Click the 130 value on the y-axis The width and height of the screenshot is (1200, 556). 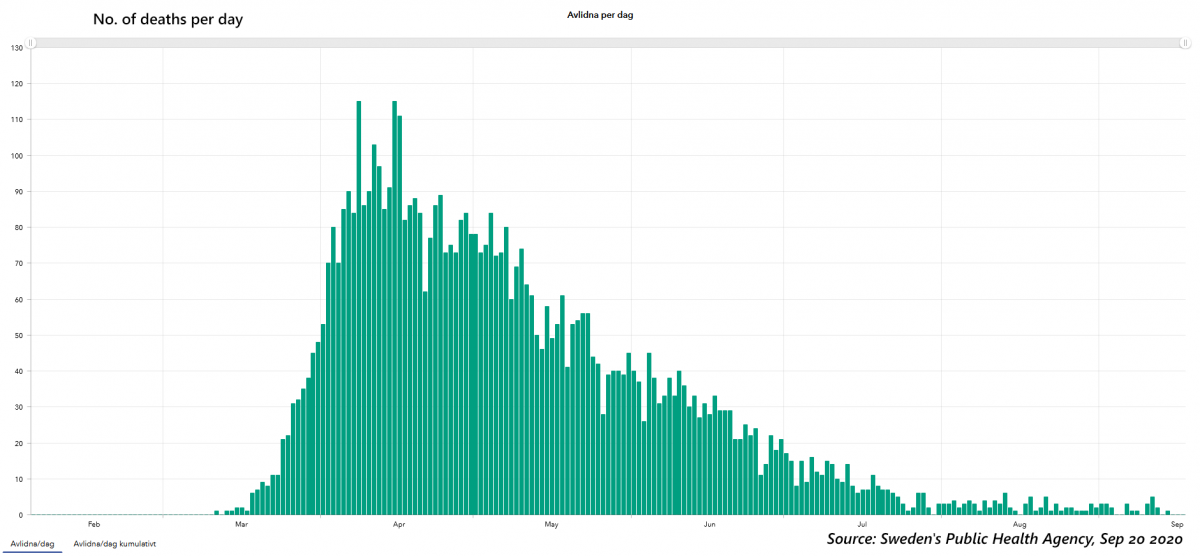point(17,48)
